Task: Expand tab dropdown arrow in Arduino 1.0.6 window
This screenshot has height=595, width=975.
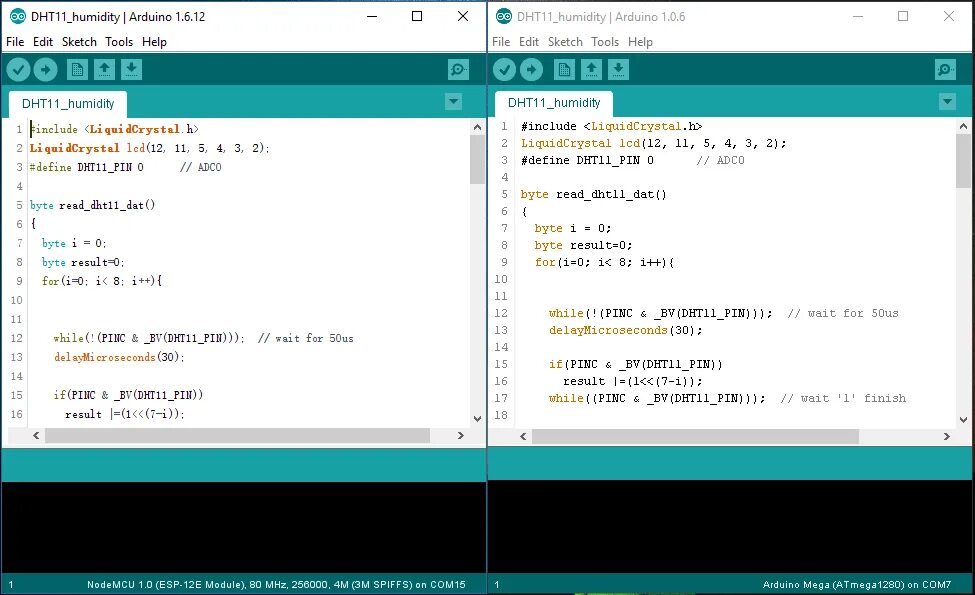Action: click(x=947, y=101)
